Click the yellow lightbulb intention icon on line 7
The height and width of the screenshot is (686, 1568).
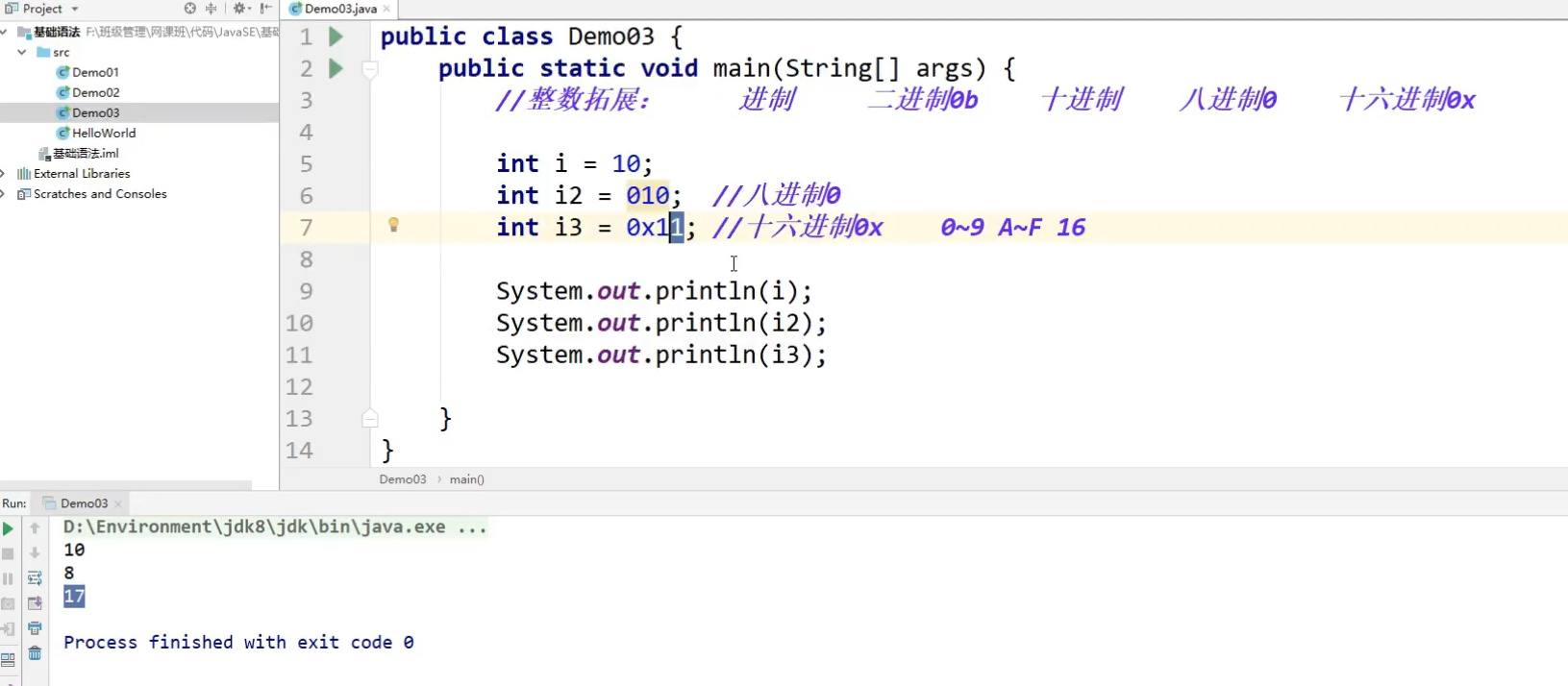[x=393, y=225]
